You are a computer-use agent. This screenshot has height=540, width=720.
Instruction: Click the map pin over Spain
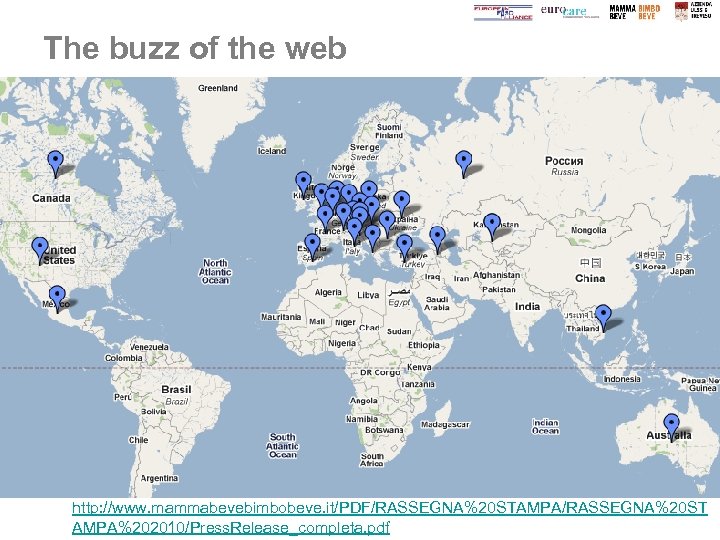pos(313,247)
